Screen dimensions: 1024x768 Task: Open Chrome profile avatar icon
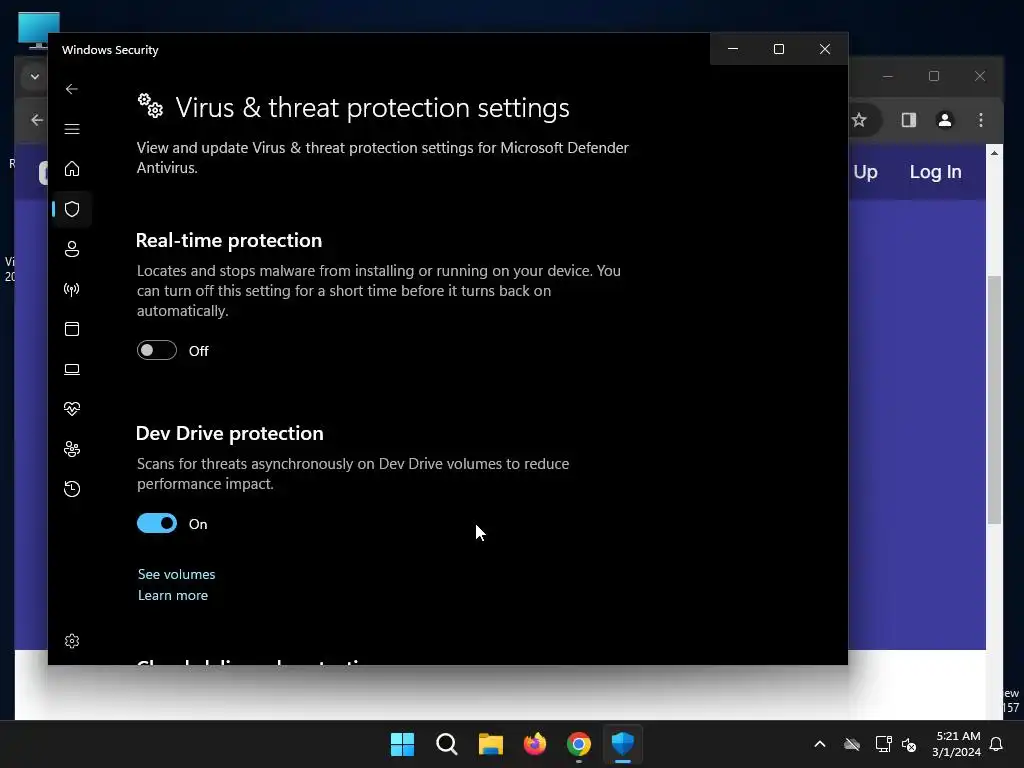(x=944, y=120)
